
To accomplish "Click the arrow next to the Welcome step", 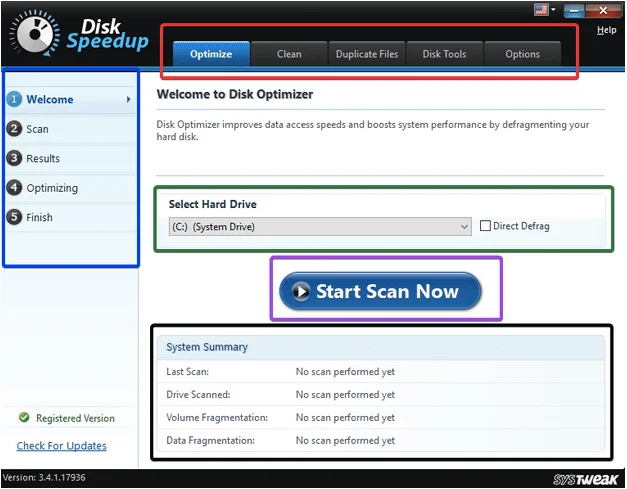I will [x=128, y=99].
